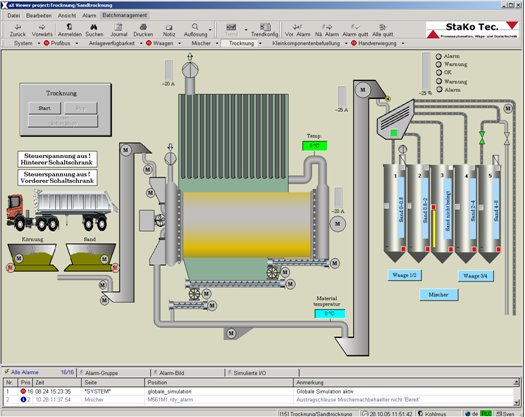This screenshot has width=525, height=417.
Task: Open the Batchmanagement menu
Action: pos(125,15)
